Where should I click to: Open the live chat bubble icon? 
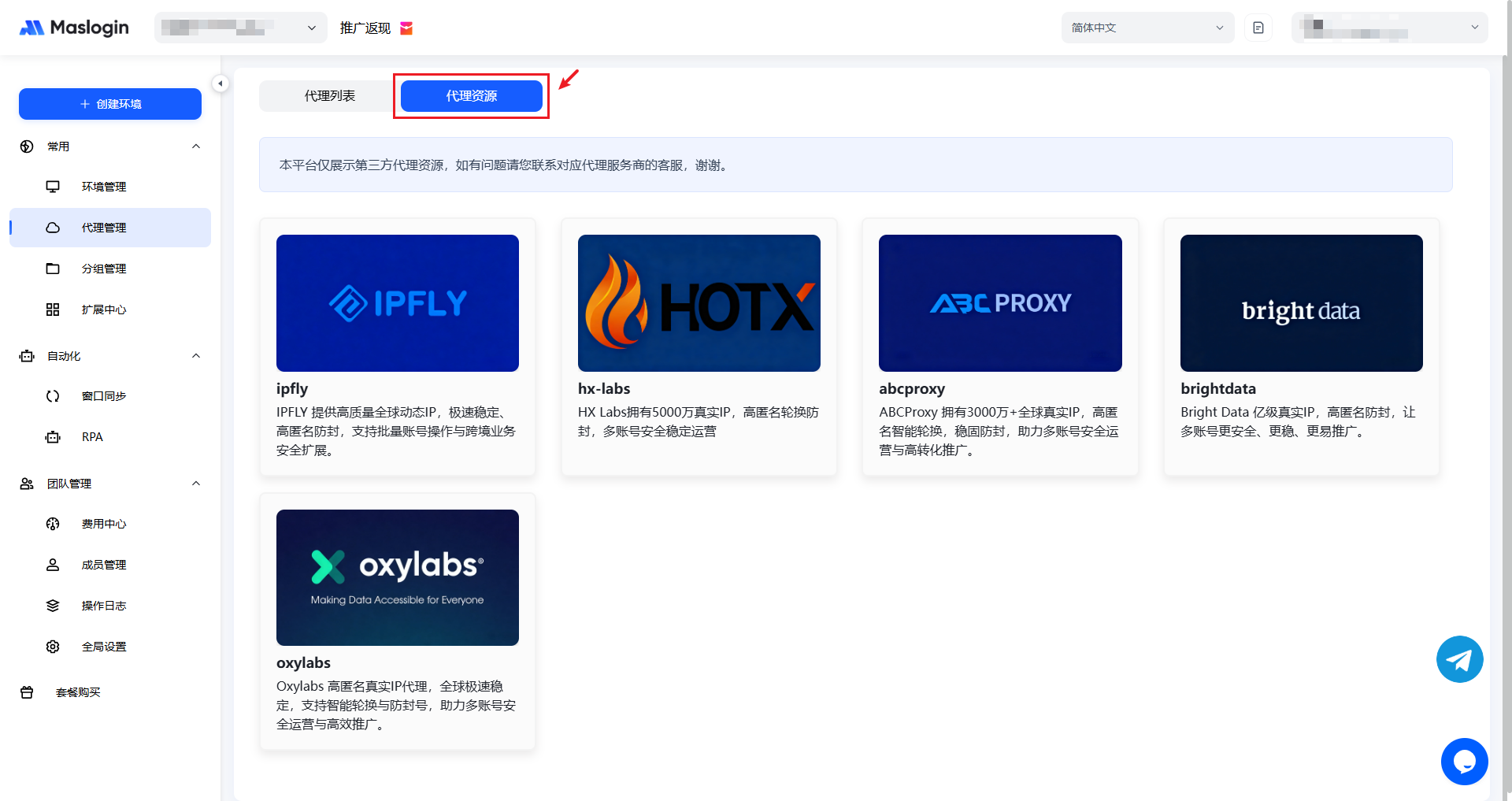coord(1464,761)
